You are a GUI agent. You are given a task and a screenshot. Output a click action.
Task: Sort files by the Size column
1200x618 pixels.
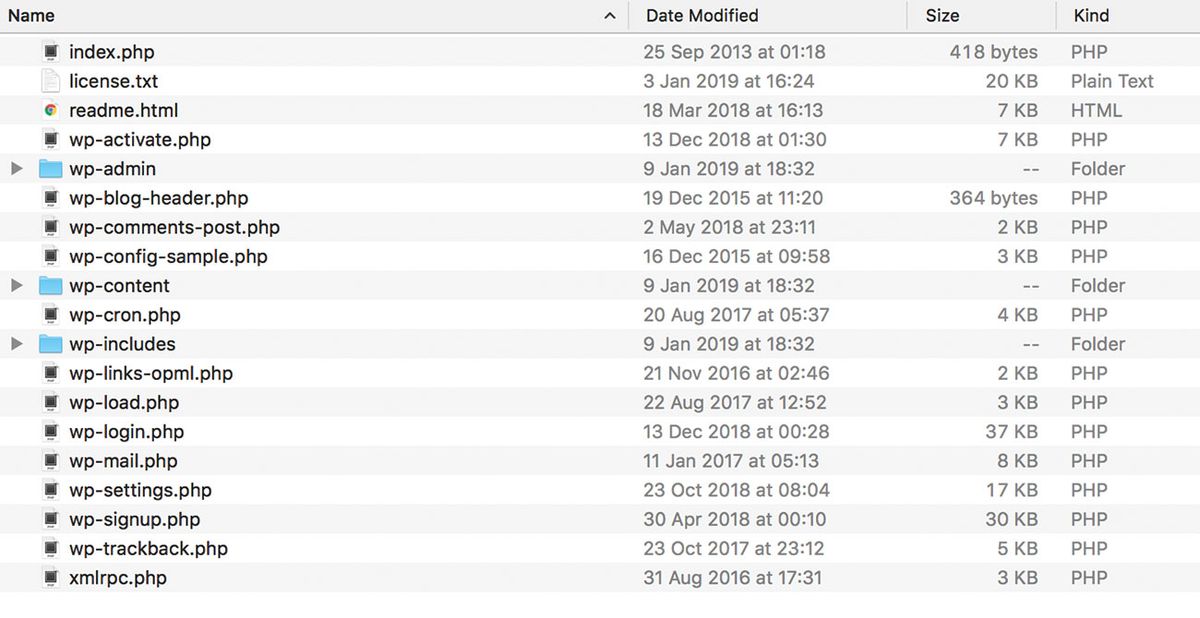coord(942,16)
